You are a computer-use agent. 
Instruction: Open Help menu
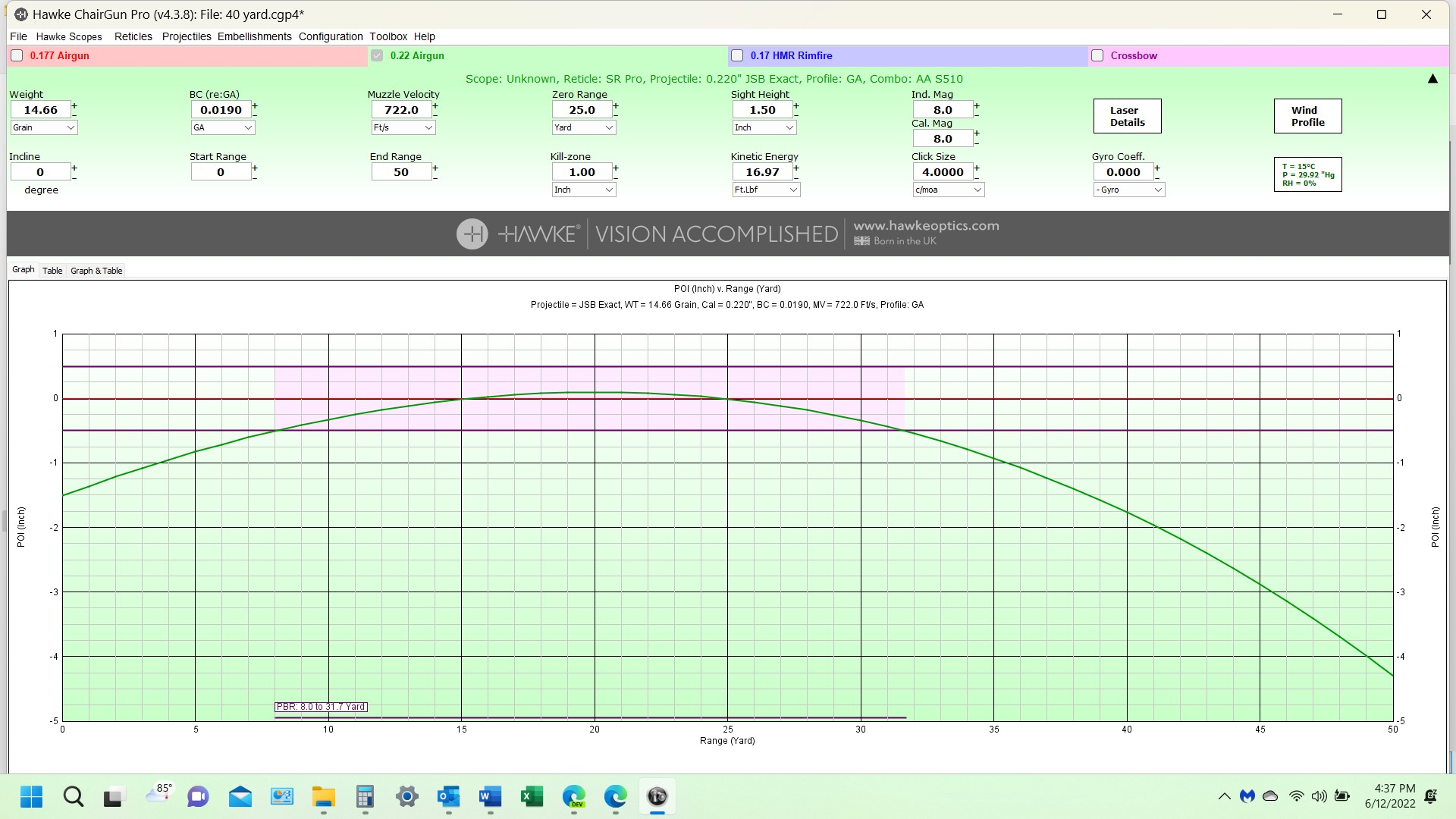click(x=425, y=36)
